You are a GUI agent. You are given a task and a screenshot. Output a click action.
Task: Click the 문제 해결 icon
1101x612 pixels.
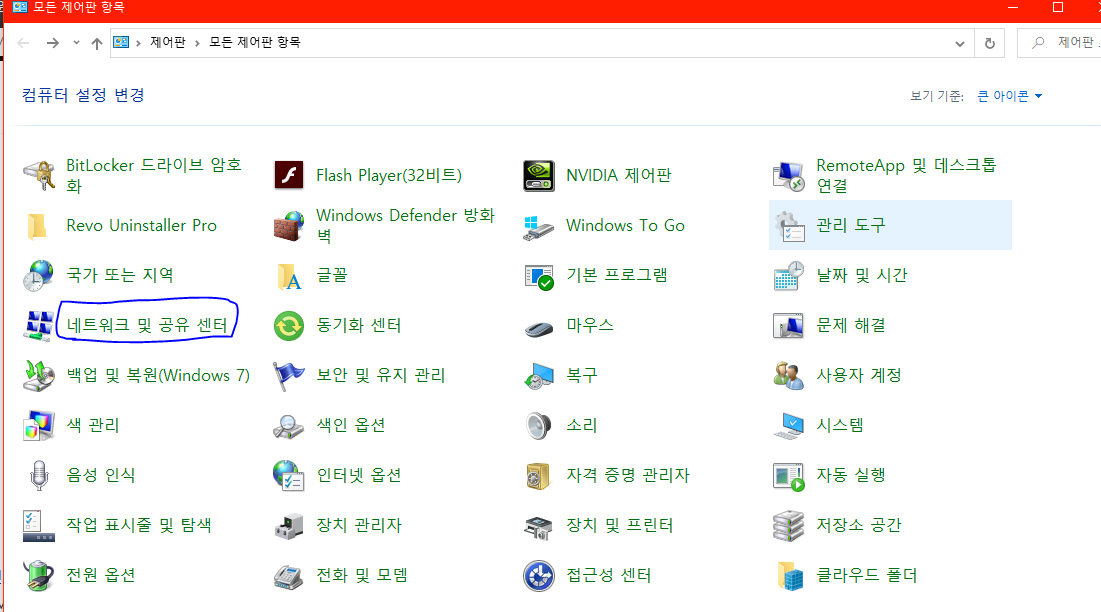tap(789, 326)
